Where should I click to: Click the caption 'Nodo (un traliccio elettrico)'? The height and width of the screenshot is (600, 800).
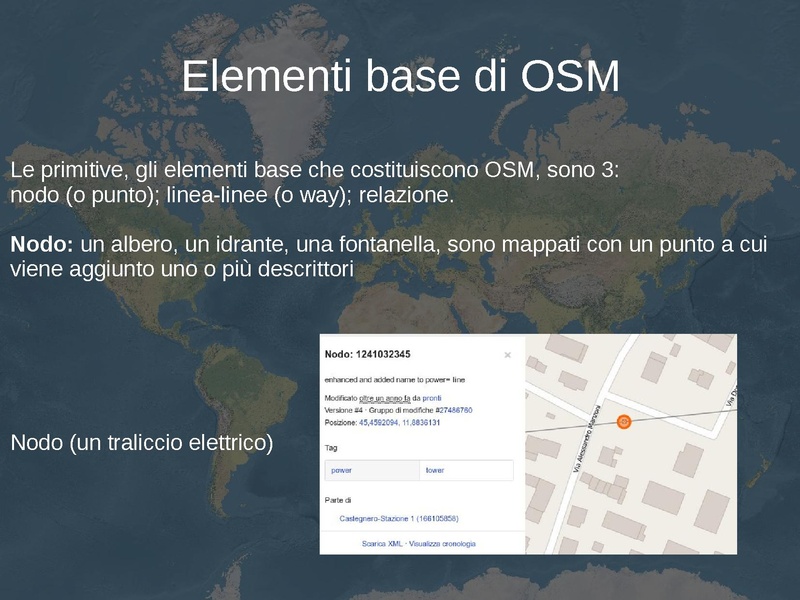pos(141,442)
